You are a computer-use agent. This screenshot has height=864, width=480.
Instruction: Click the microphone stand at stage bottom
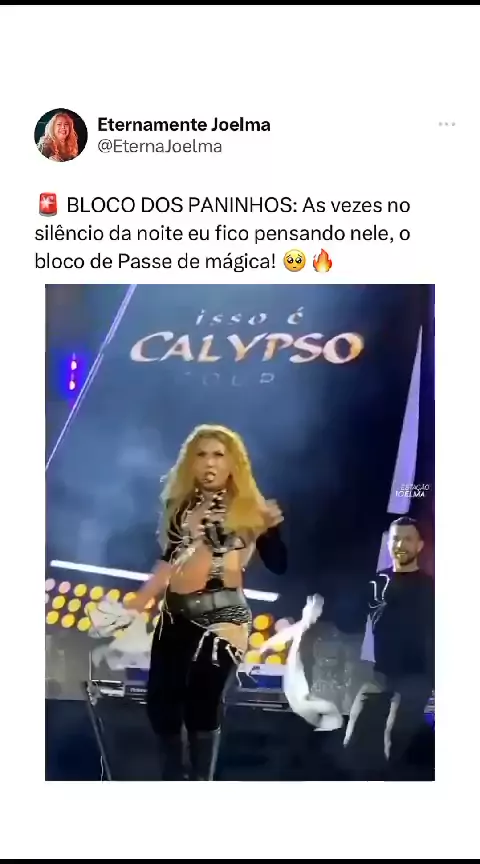click(x=97, y=730)
